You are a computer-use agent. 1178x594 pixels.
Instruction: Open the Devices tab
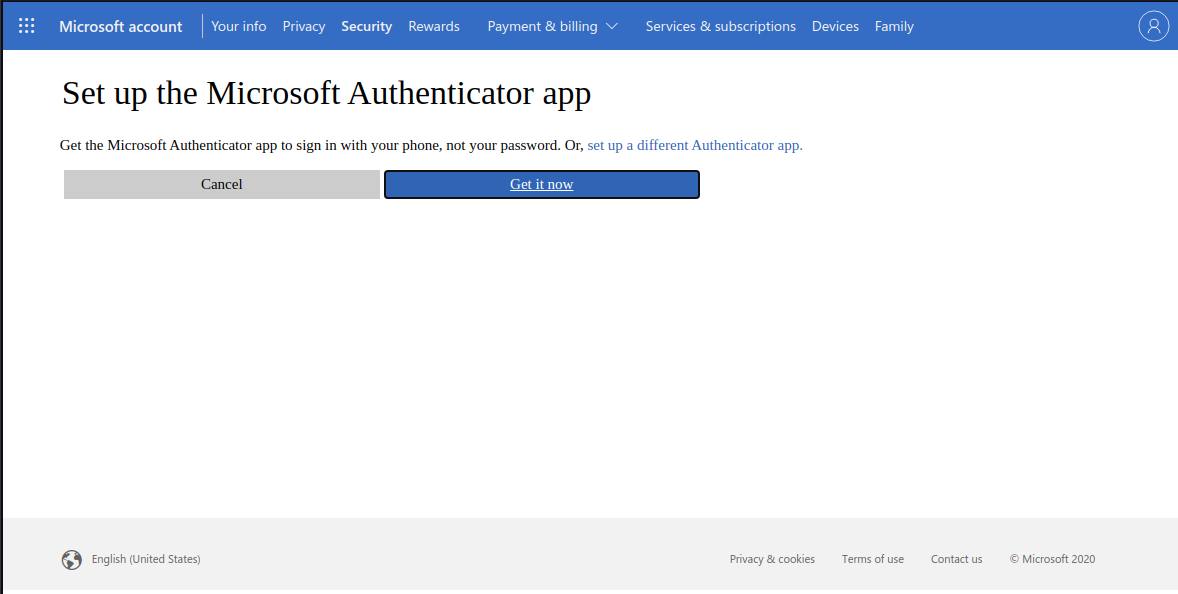[x=835, y=26]
